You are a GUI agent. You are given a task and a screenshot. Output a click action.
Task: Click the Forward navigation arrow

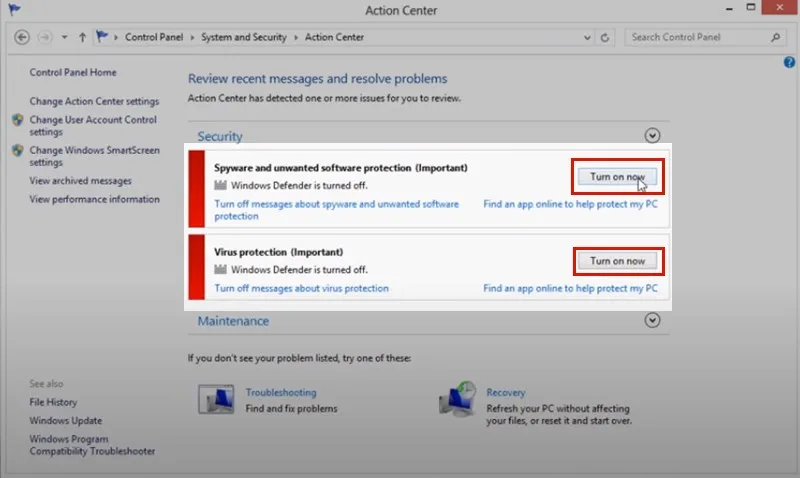[x=45, y=37]
